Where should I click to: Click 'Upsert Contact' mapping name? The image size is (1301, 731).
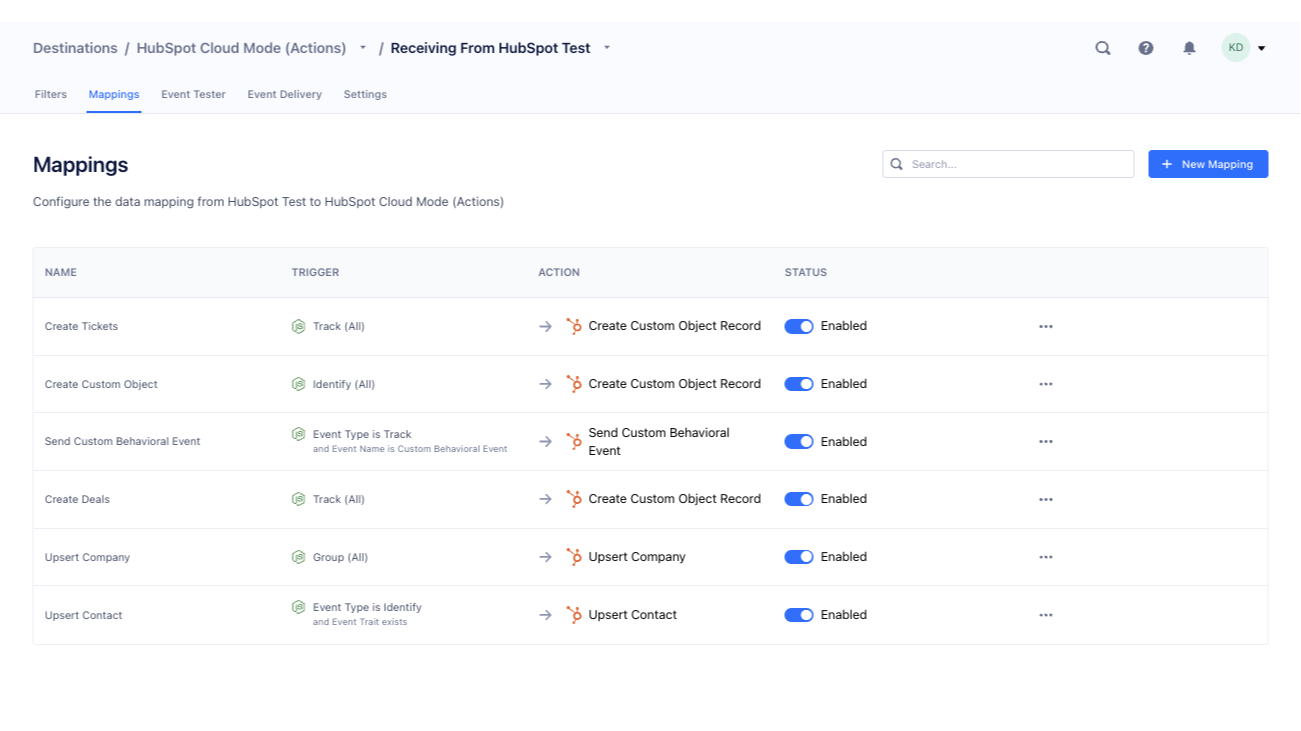point(83,615)
